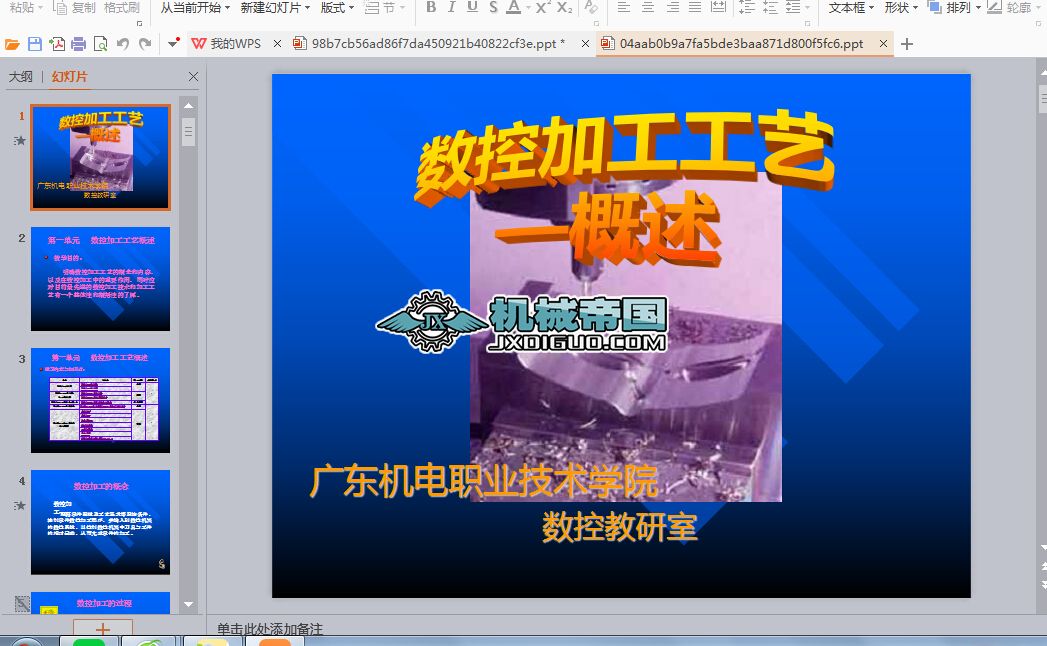Select slide 3 thumbnail with table
The image size is (1047, 646).
click(x=100, y=400)
